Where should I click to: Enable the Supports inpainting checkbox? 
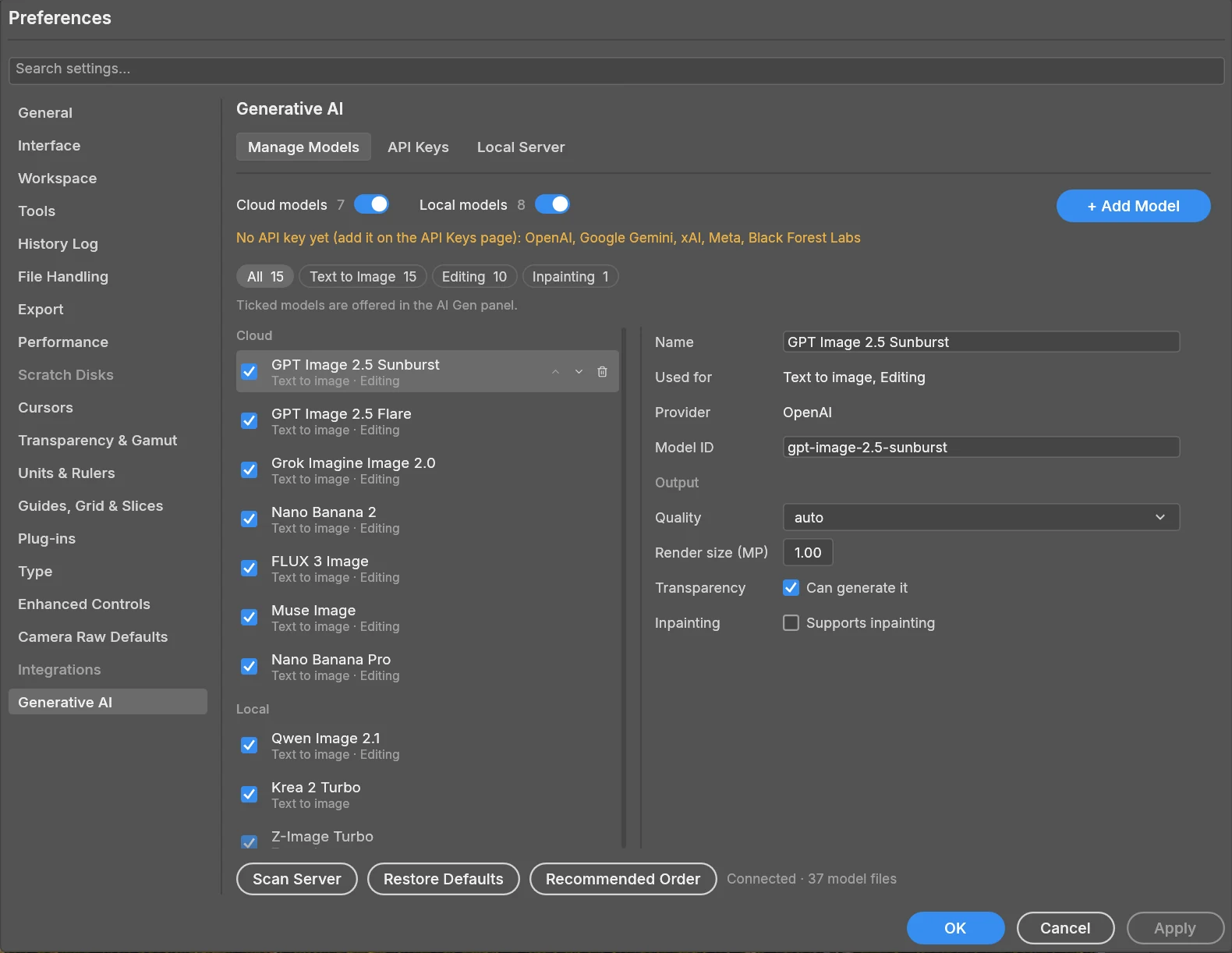pos(791,623)
